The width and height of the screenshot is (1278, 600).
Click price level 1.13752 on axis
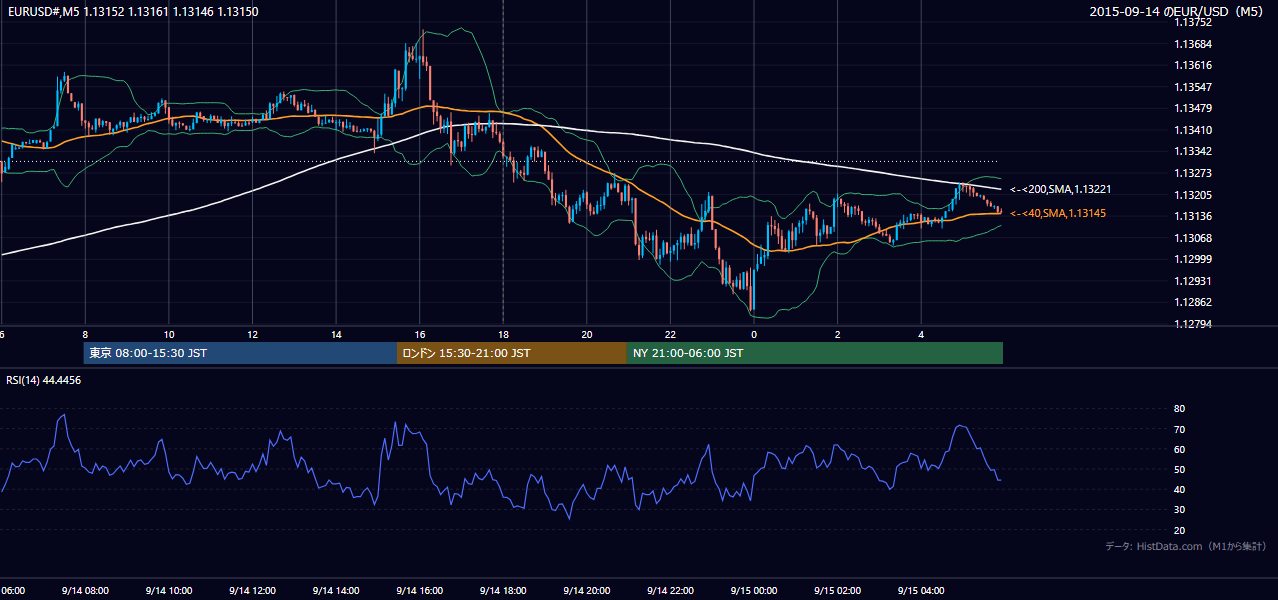click(1195, 23)
